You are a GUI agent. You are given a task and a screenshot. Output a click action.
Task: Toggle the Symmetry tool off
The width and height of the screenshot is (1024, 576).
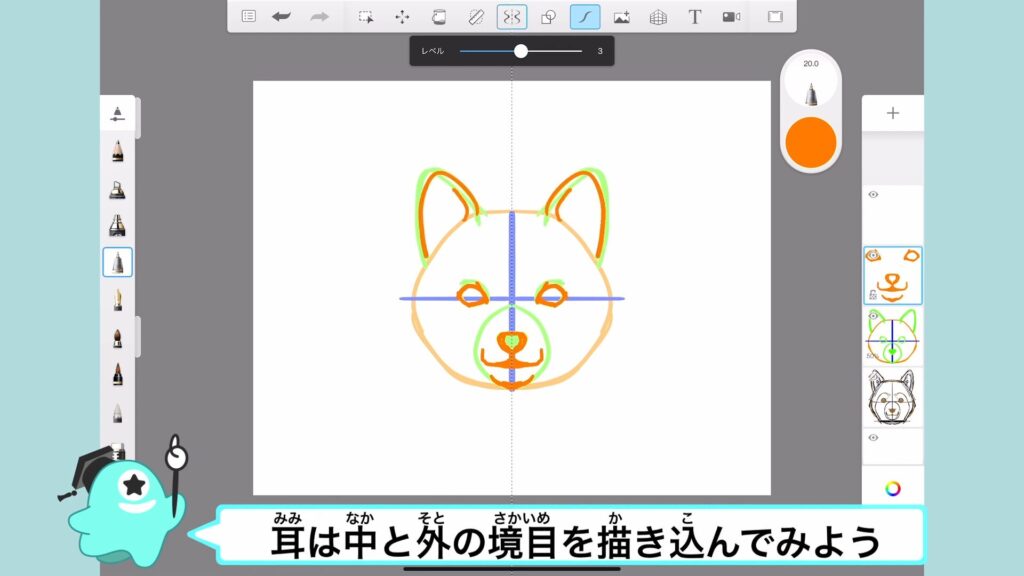[x=512, y=16]
